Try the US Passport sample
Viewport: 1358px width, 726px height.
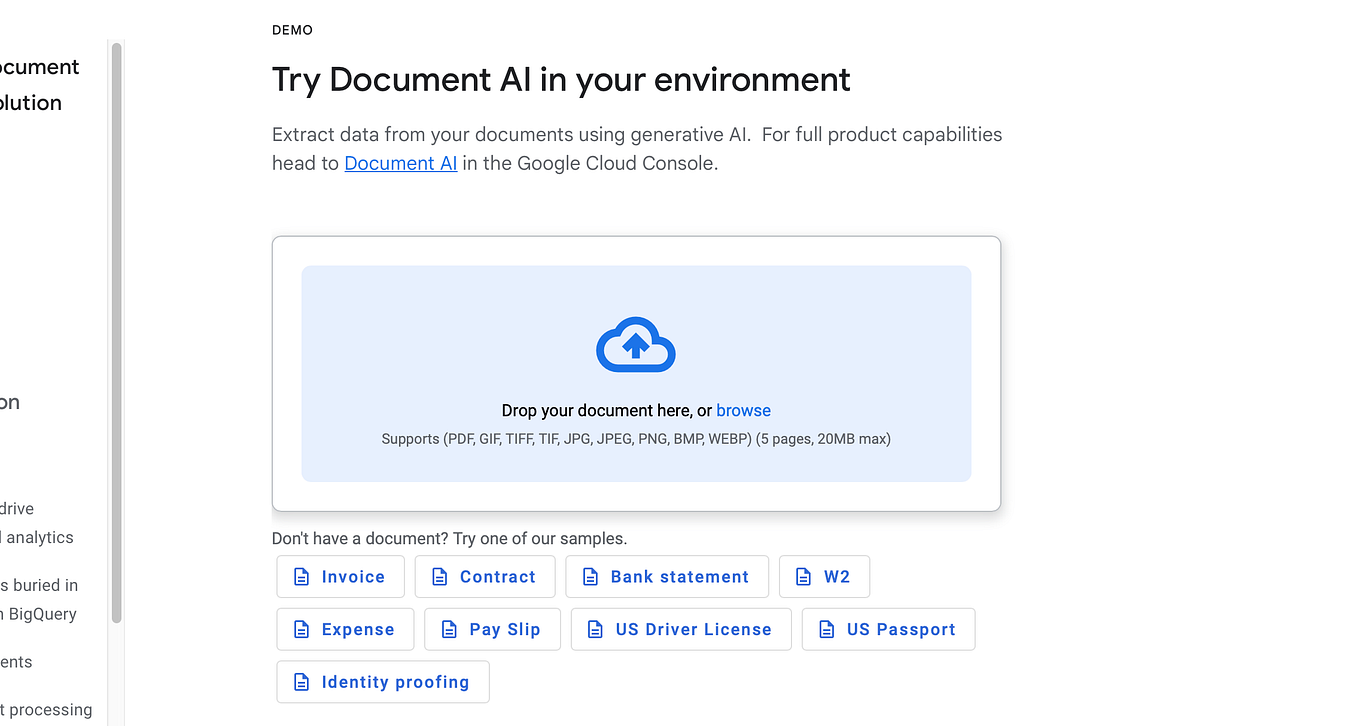[888, 629]
